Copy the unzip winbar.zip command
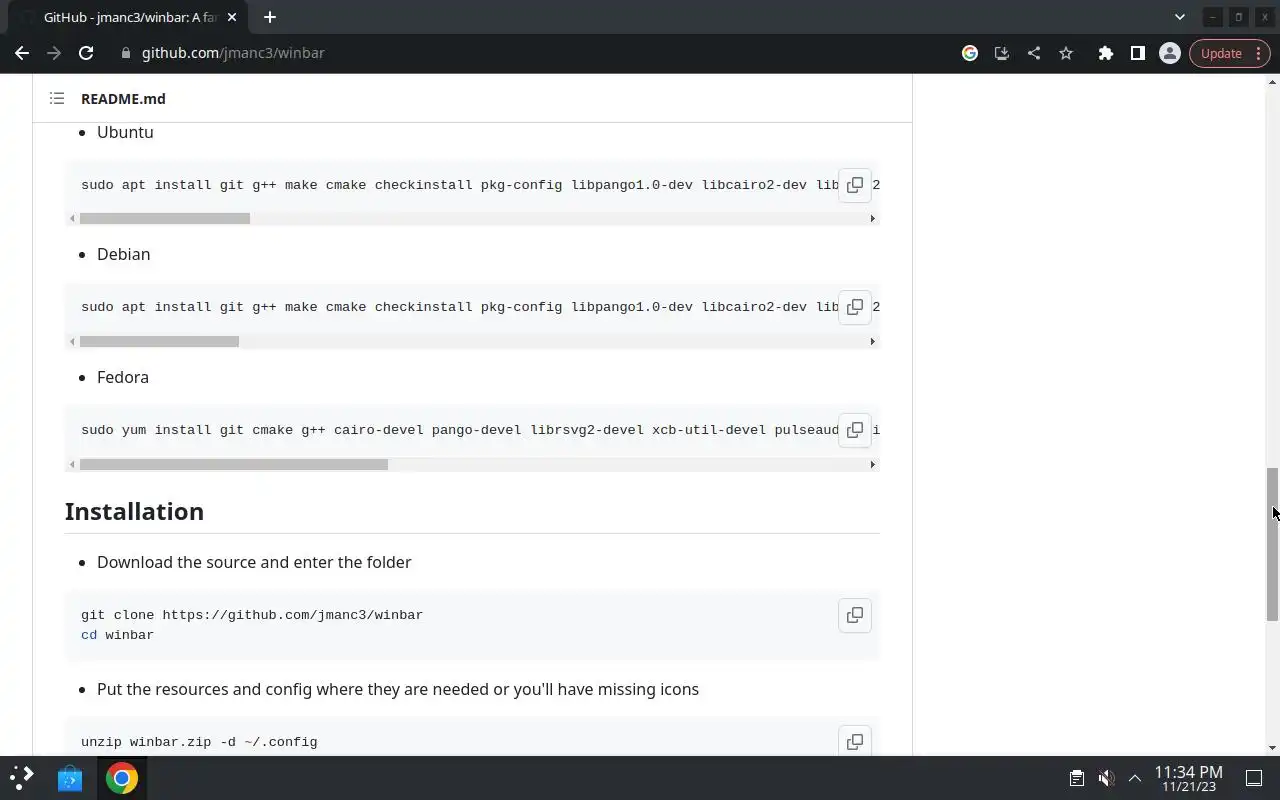Image resolution: width=1280 pixels, height=800 pixels. [x=855, y=742]
